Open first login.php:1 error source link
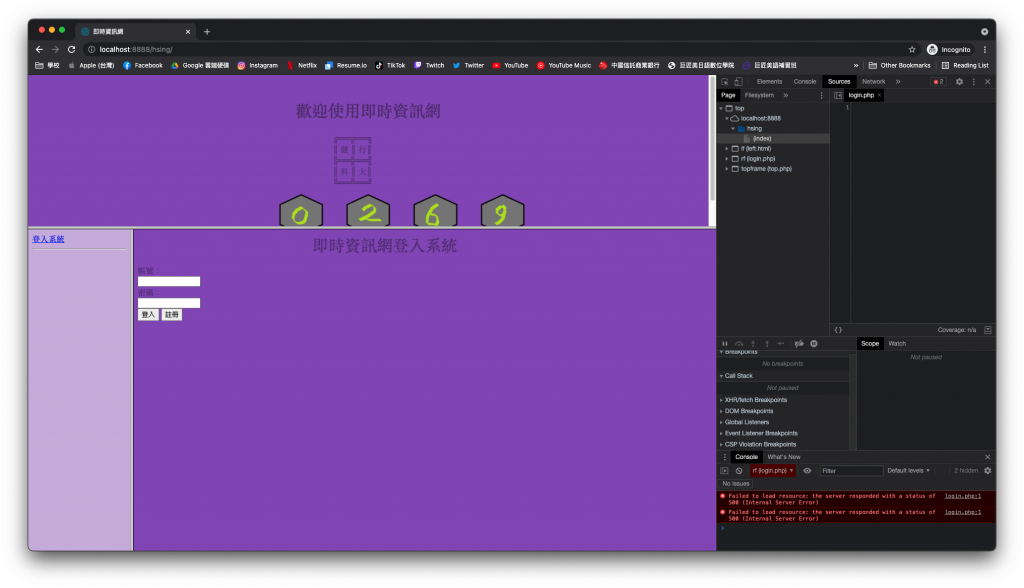1024x588 pixels. [x=963, y=497]
